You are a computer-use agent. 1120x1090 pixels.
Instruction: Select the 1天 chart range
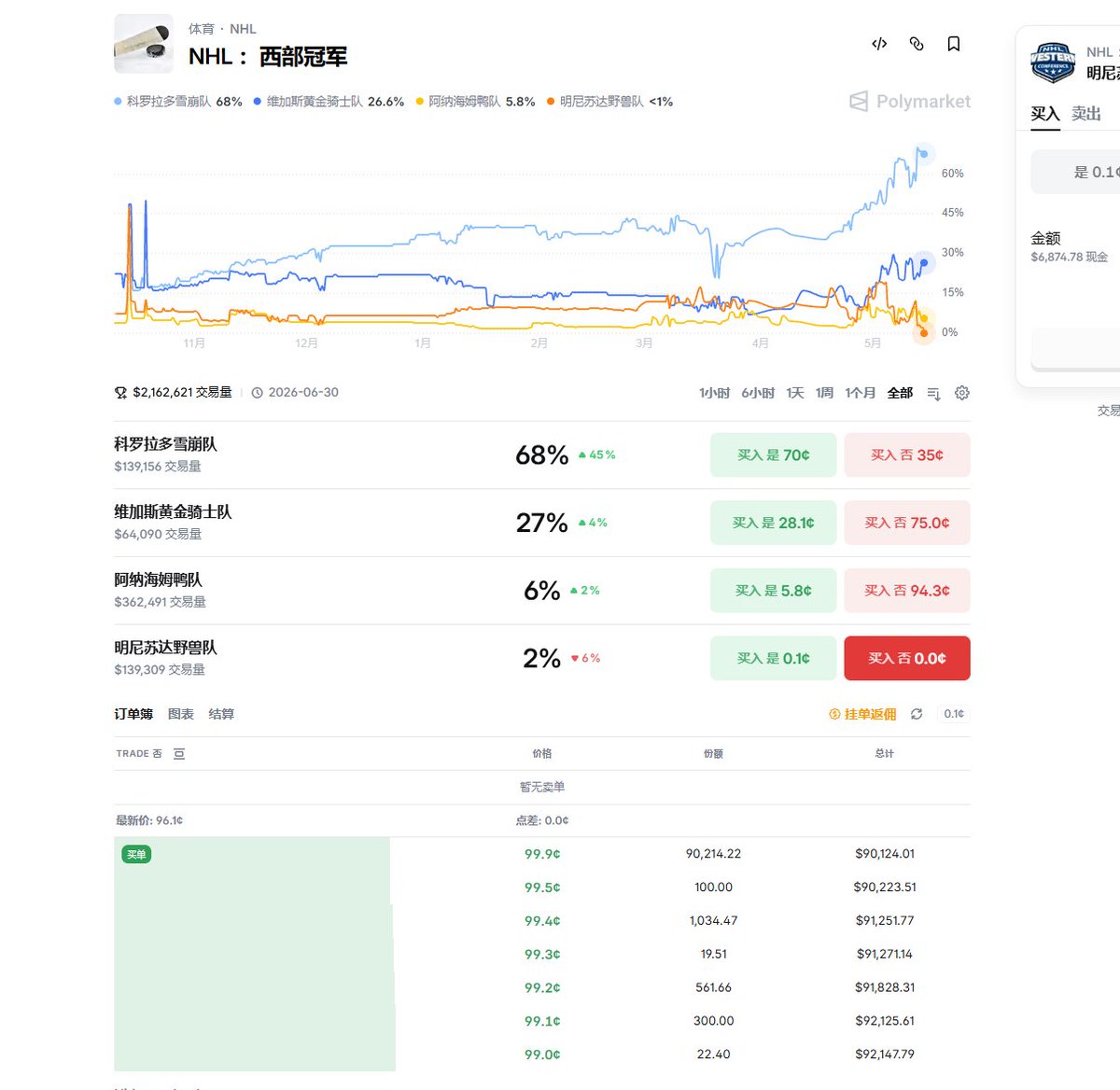(x=795, y=393)
